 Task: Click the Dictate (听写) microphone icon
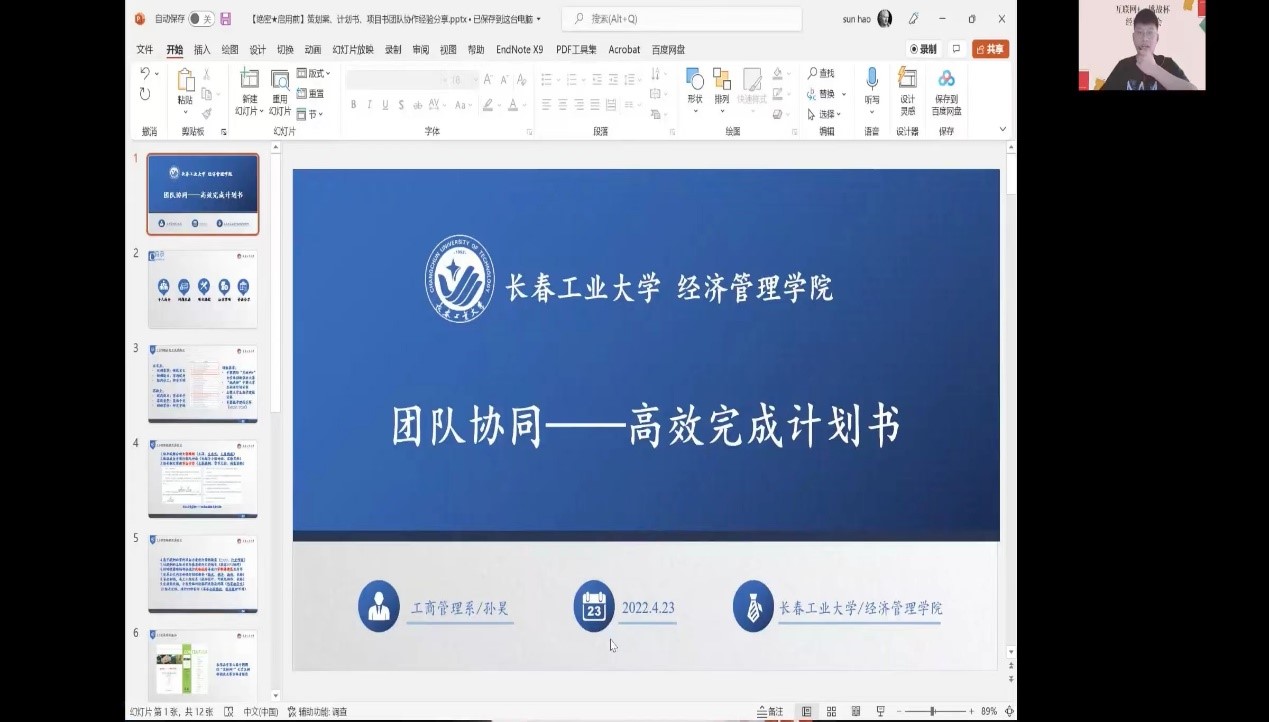[872, 80]
